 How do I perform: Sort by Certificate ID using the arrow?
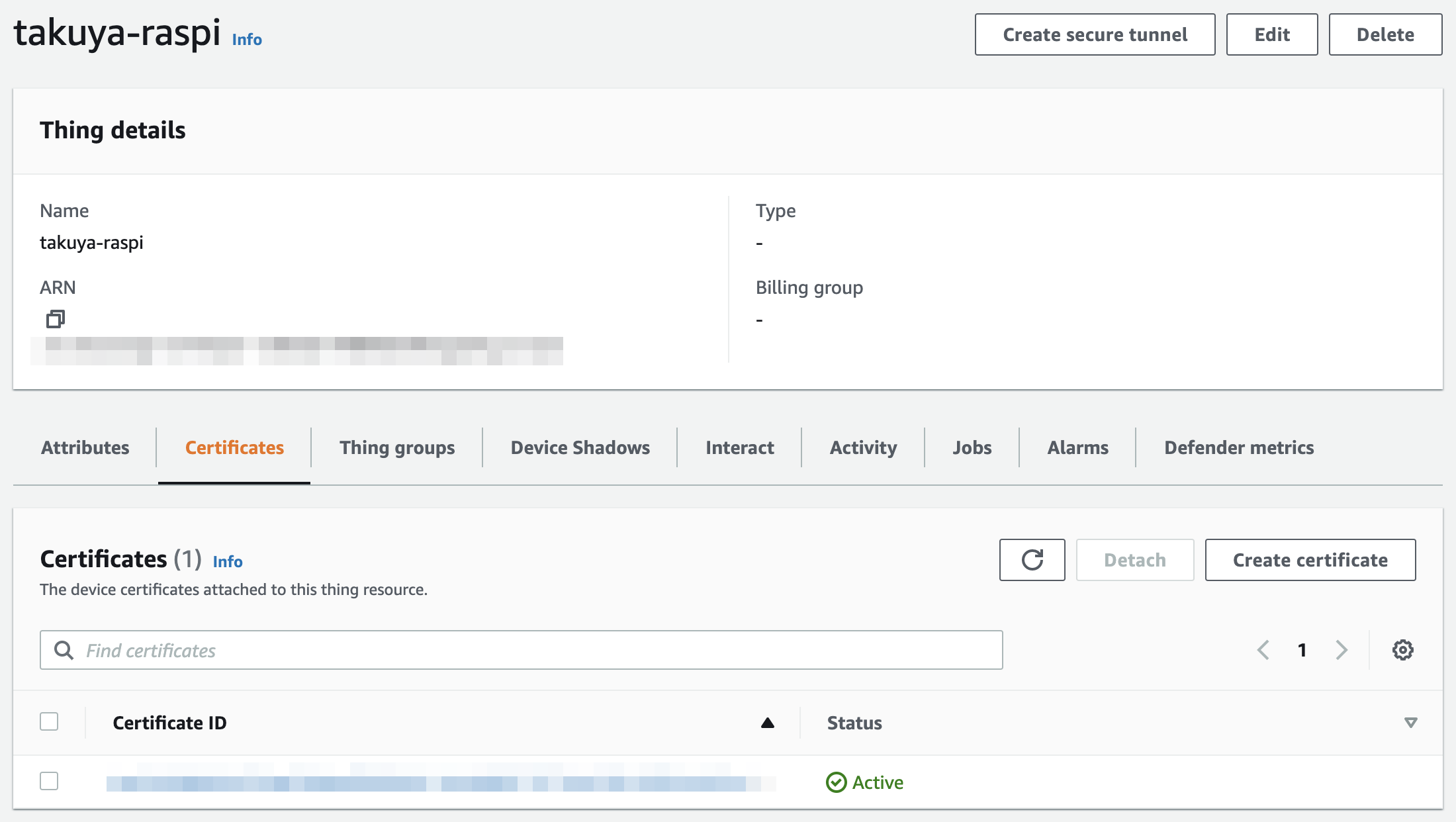click(x=767, y=723)
